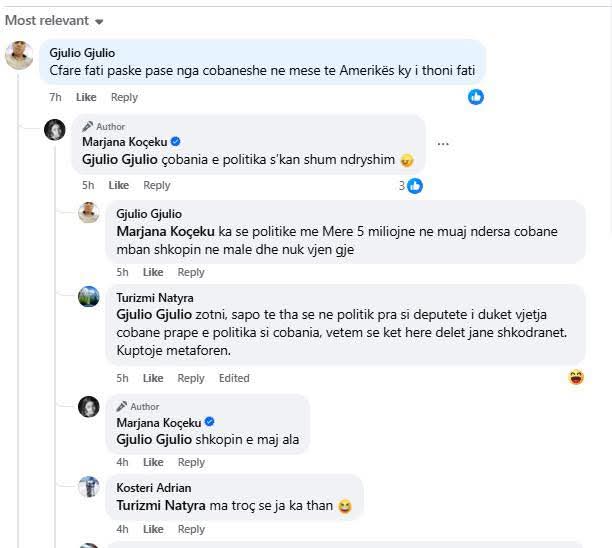This screenshot has height=548, width=612.
Task: View the Edited history on Turizmi Natyra's comment
Action: (x=234, y=378)
